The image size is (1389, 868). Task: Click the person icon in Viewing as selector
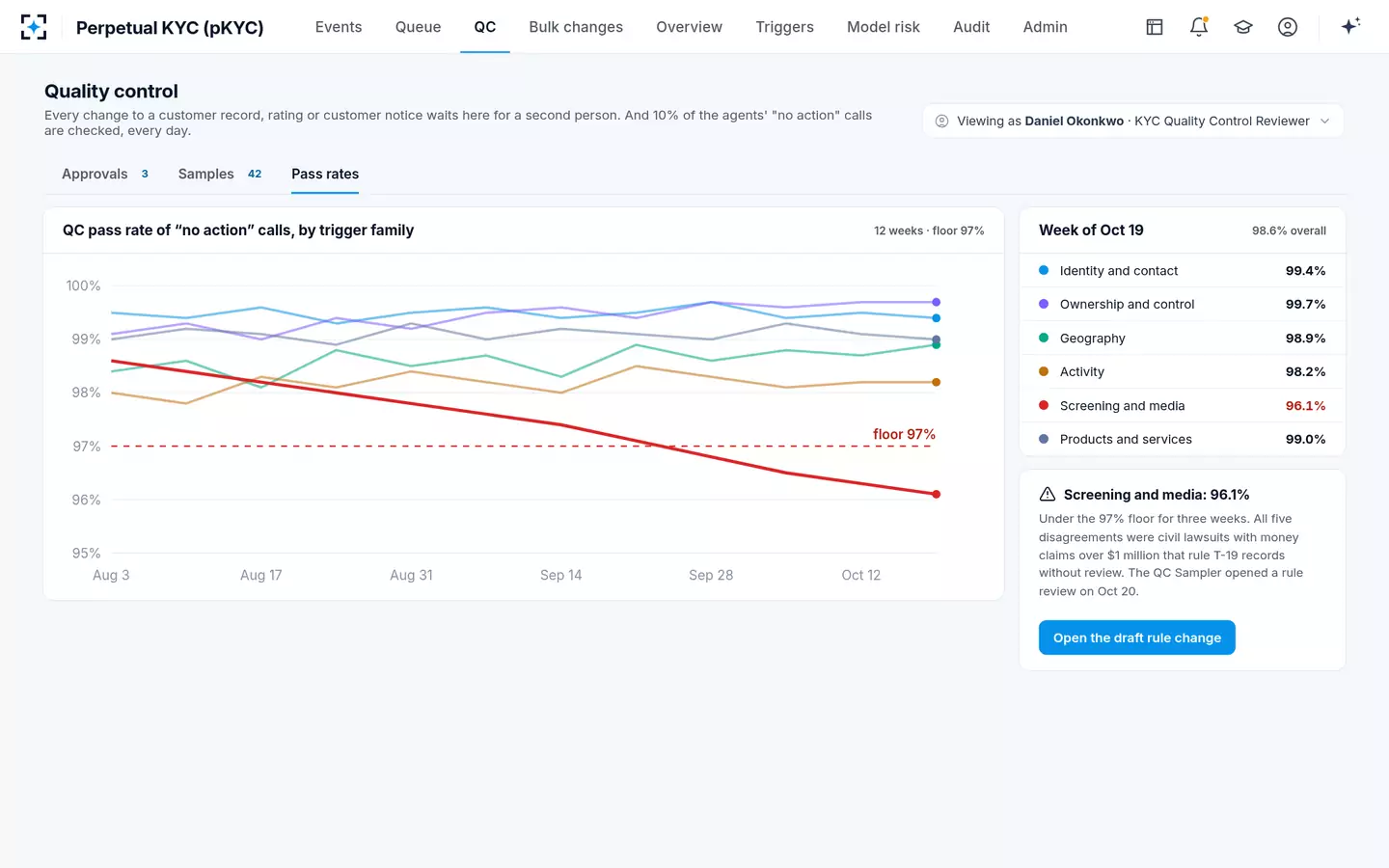click(942, 121)
